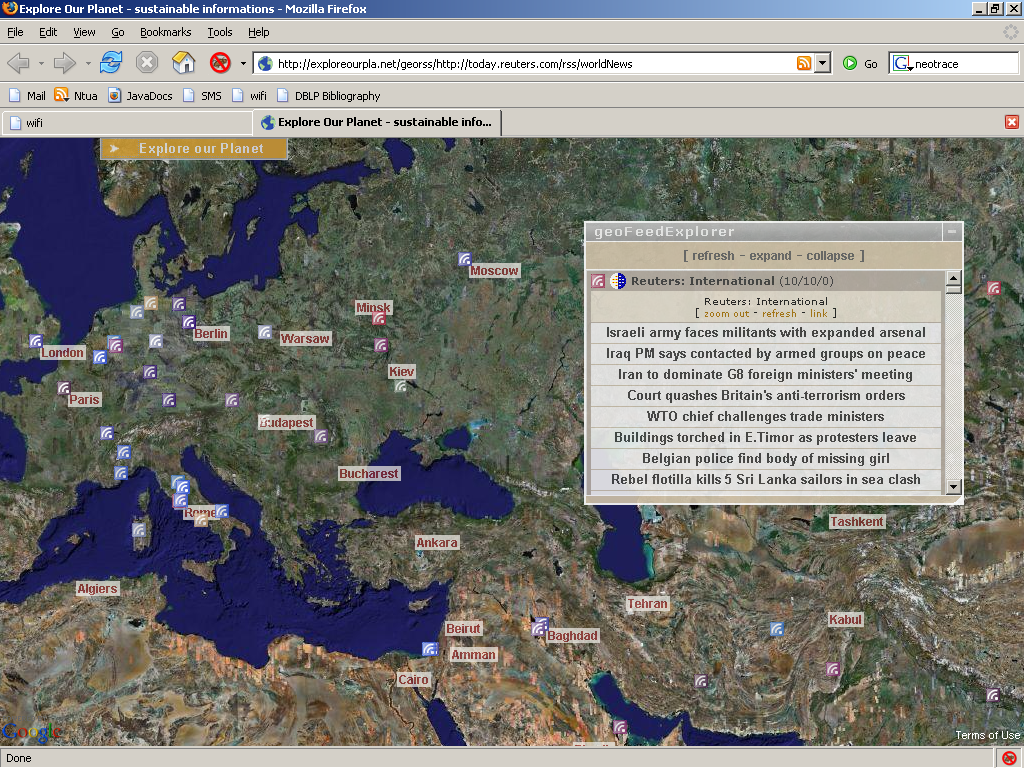The height and width of the screenshot is (768, 1024).
Task: Open the Adblock dropdown arrow
Action: click(243, 63)
